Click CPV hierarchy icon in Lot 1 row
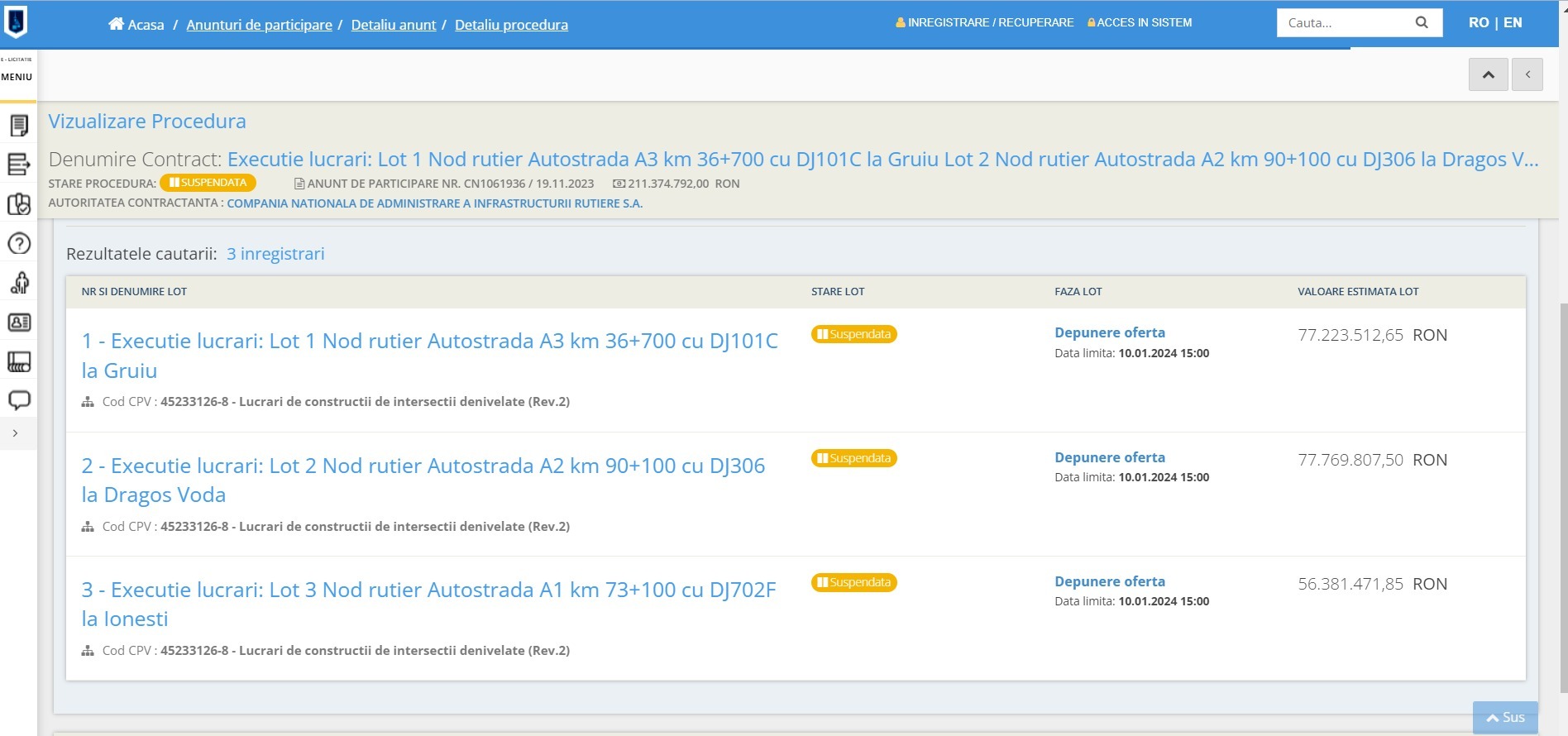The image size is (1568, 736). tap(88, 402)
